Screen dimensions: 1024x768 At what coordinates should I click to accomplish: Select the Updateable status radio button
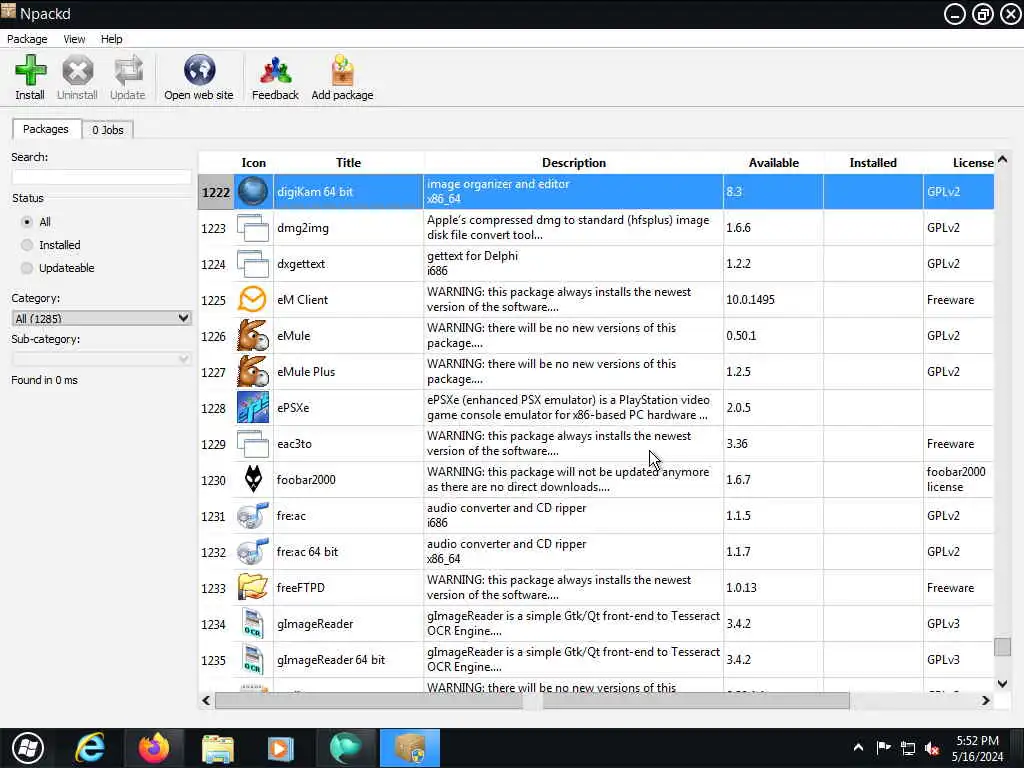27,268
